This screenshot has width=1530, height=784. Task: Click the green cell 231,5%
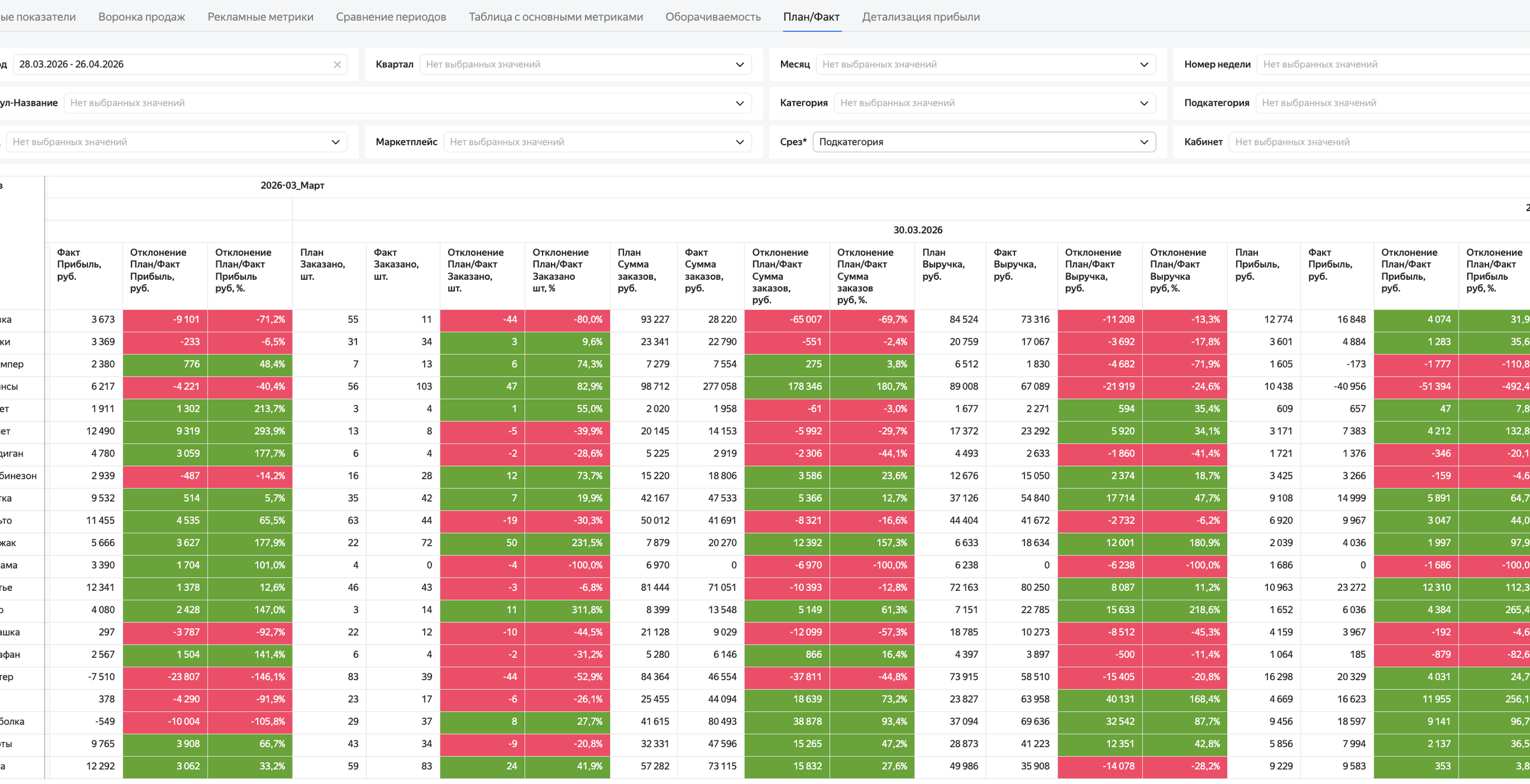tap(567, 543)
